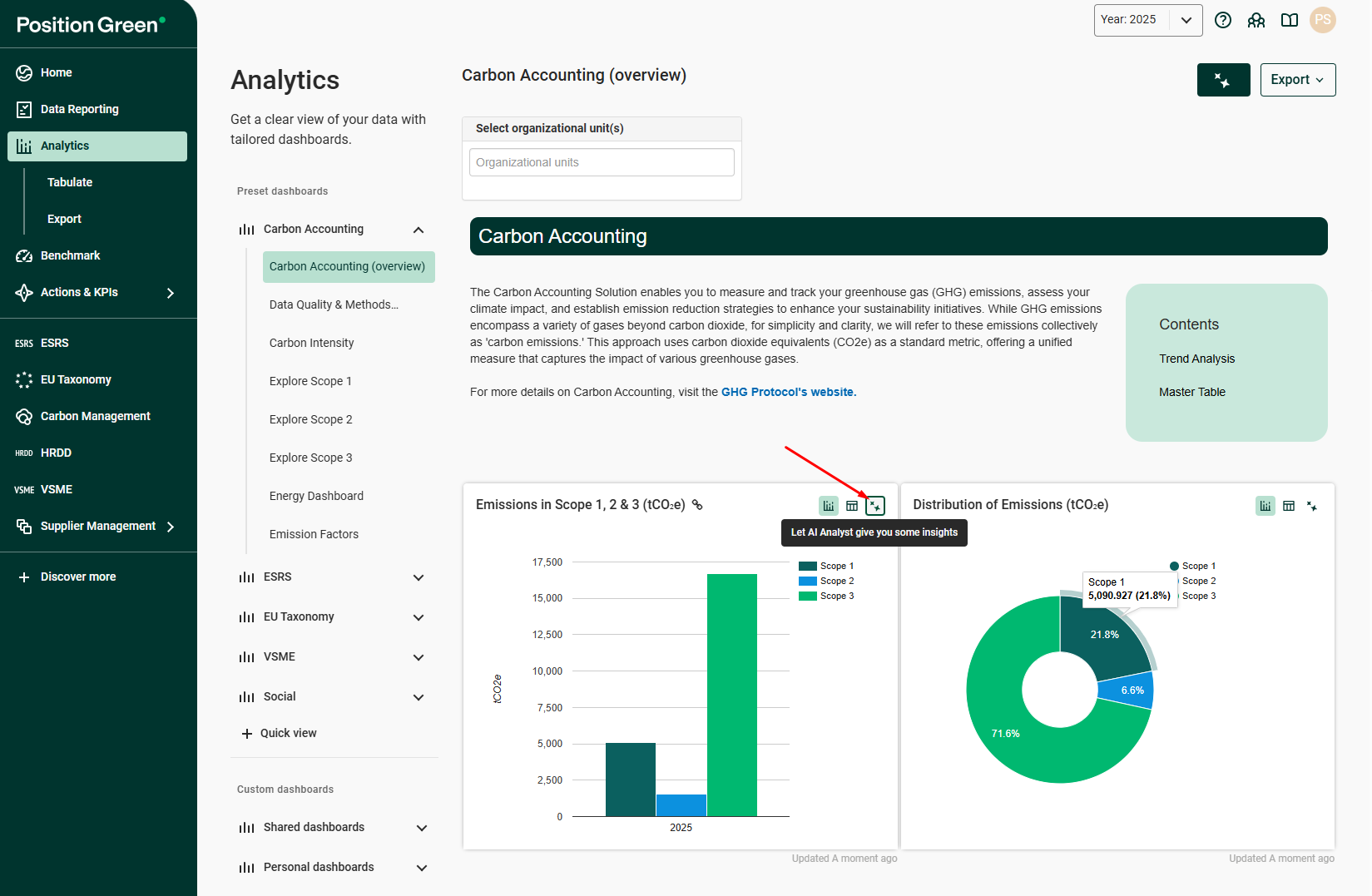Open AI Analyst insights for Emissions in Scope

click(875, 505)
